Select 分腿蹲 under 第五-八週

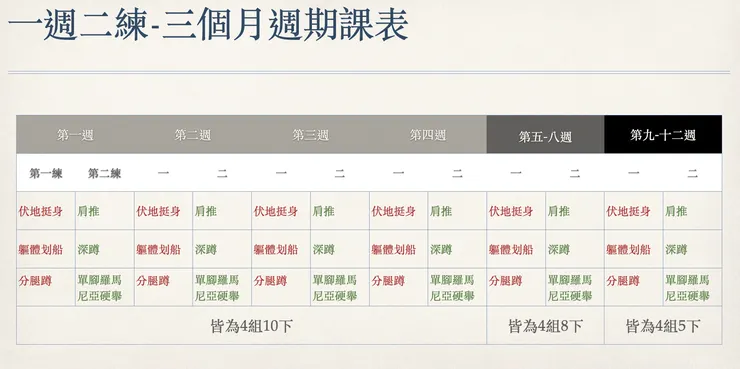pyautogui.click(x=505, y=281)
